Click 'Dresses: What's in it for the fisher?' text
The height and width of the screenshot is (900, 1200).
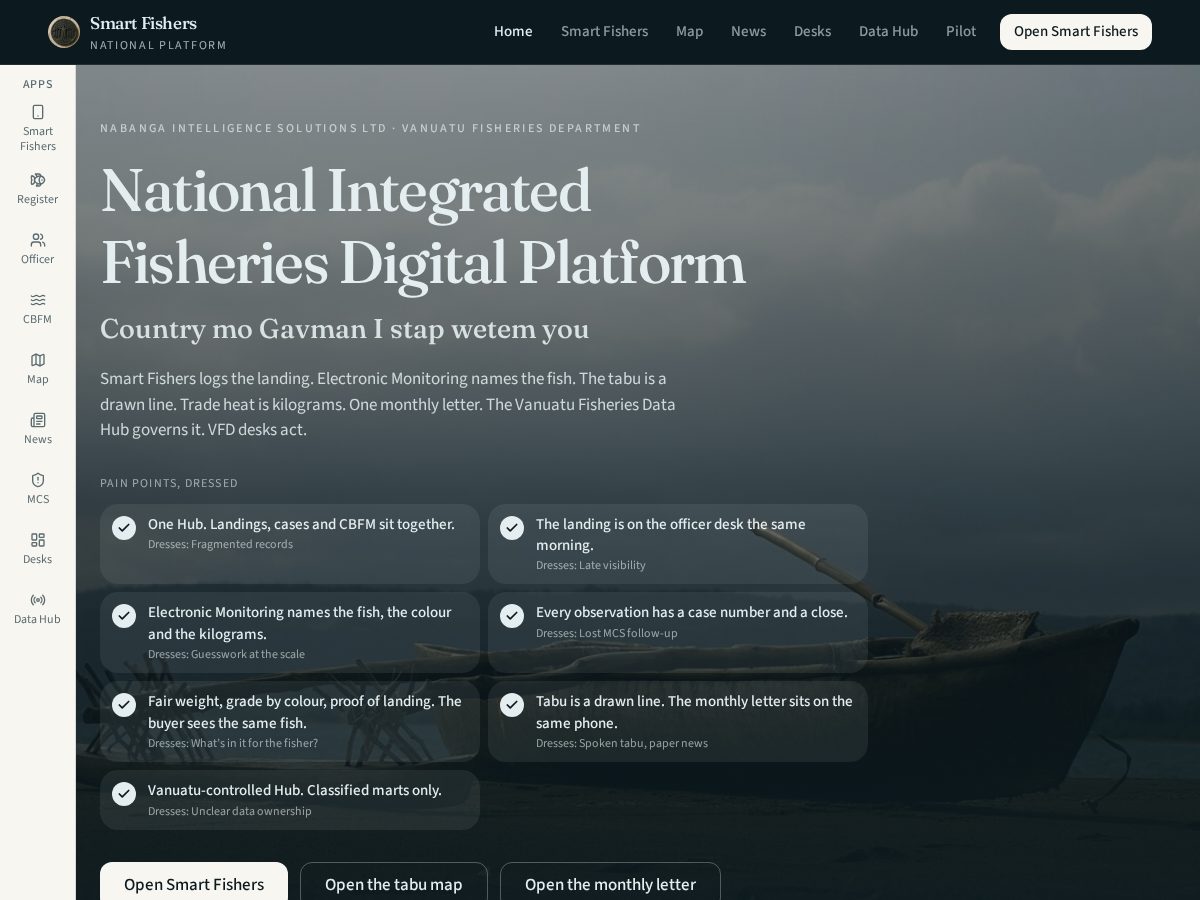[233, 744]
